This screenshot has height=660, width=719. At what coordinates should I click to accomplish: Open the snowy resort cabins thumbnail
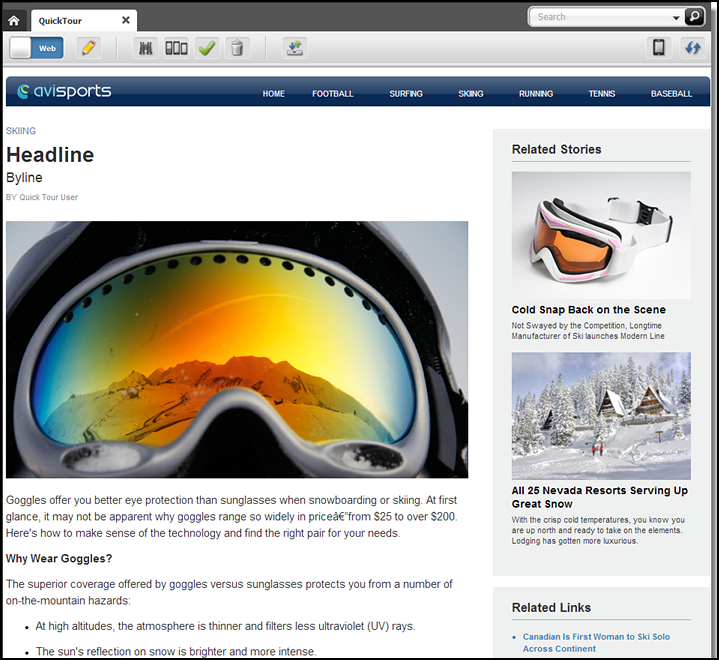[601, 416]
